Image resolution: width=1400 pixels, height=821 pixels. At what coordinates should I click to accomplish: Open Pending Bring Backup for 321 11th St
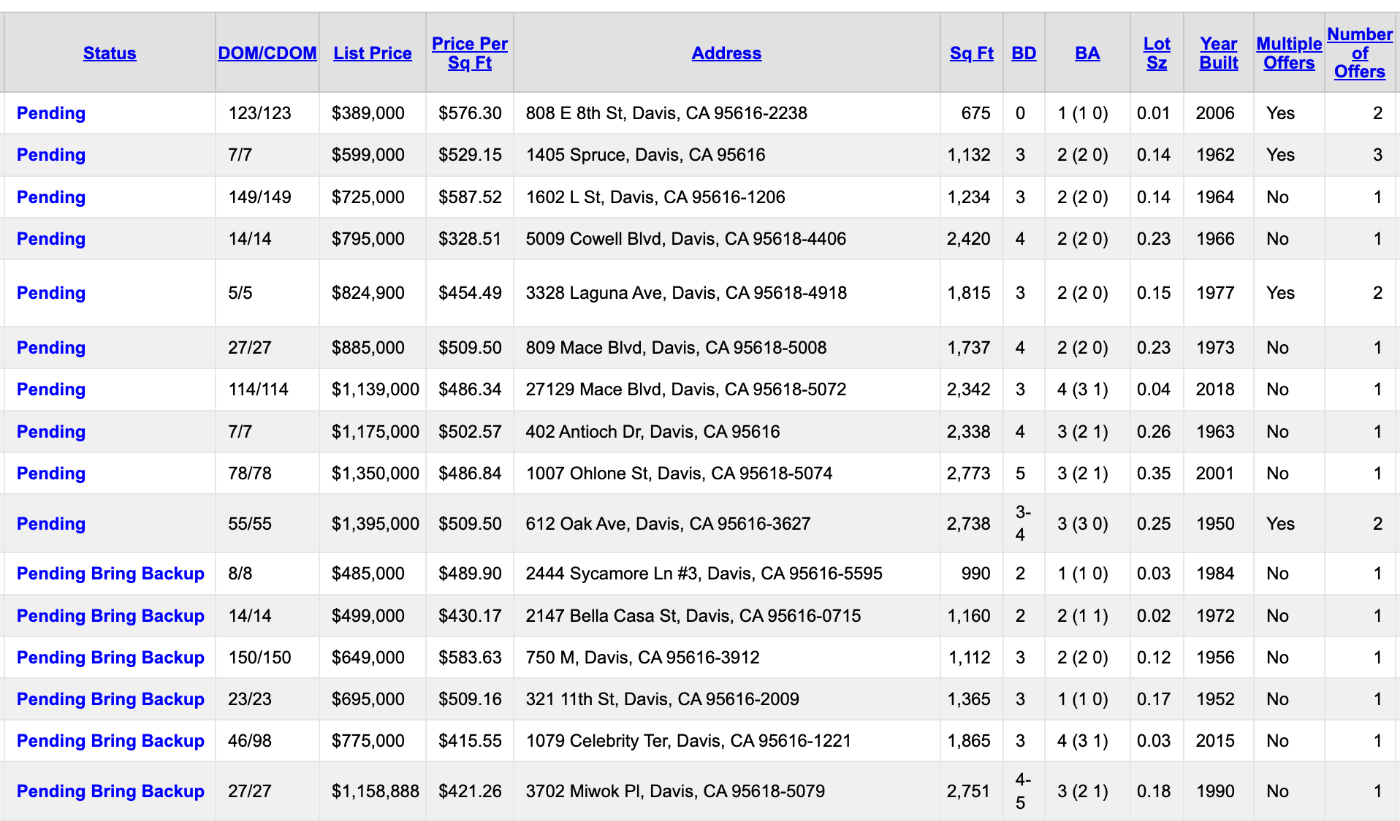(111, 700)
